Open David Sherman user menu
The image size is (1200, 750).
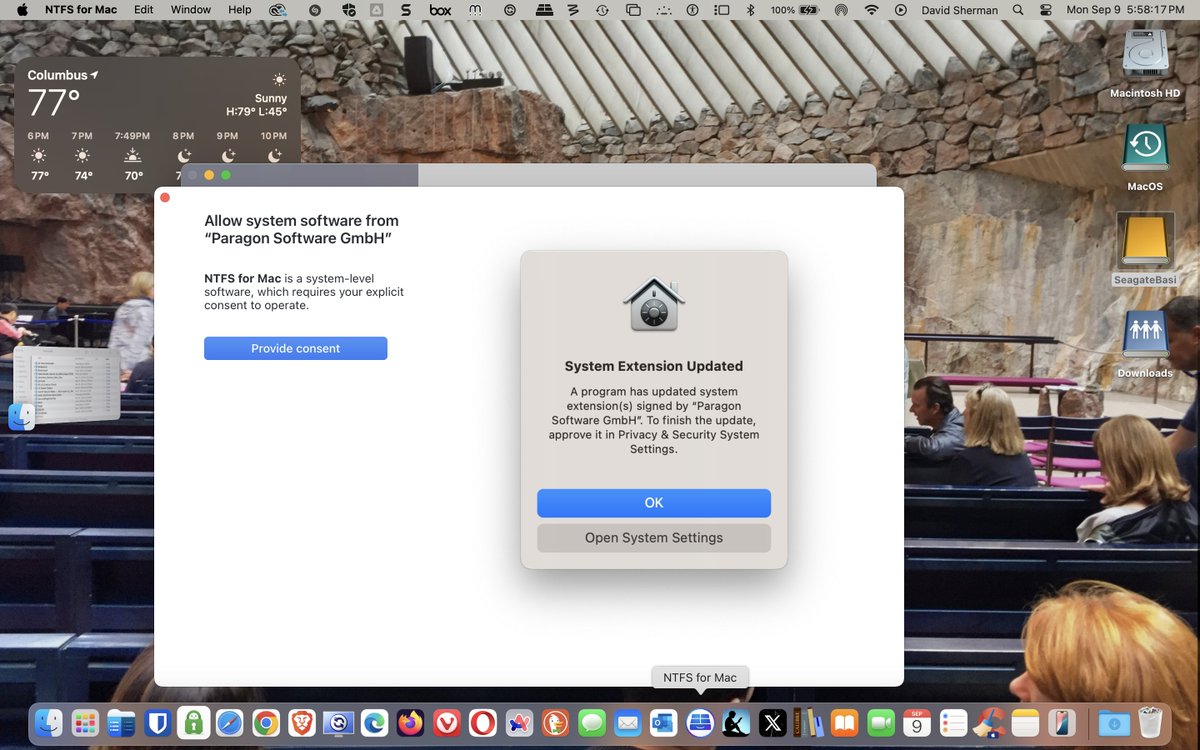(x=959, y=10)
